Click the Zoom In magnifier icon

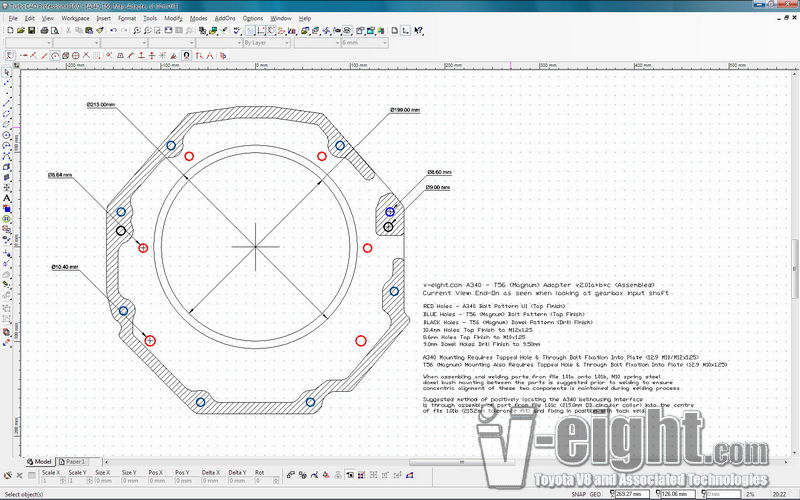[x=137, y=31]
